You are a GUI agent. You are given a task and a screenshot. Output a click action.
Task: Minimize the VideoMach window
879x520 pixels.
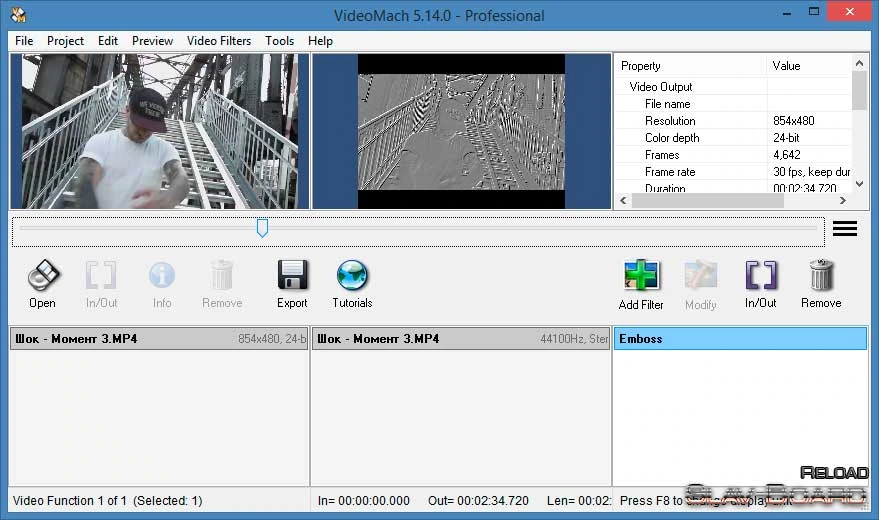pos(787,12)
